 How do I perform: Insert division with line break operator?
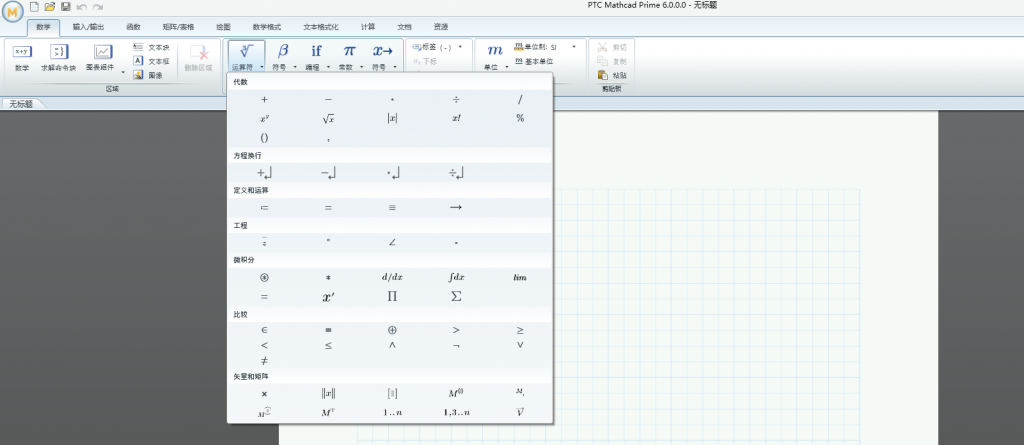pos(456,173)
